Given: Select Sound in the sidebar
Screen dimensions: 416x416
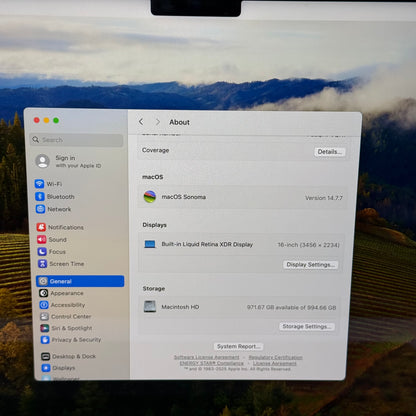Looking at the screenshot, I should coord(52,240).
